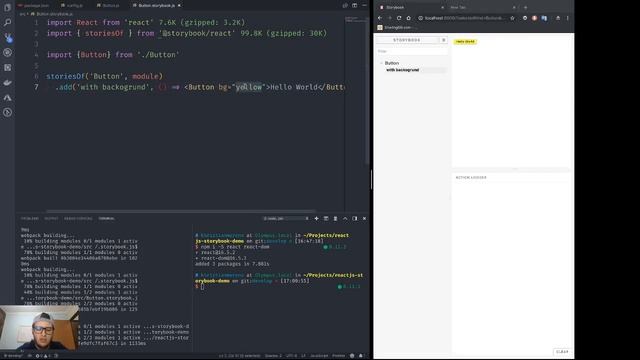This screenshot has width=640, height=360.
Task: Click 'storiesOf' on code line 6
Action: [x=65, y=76]
